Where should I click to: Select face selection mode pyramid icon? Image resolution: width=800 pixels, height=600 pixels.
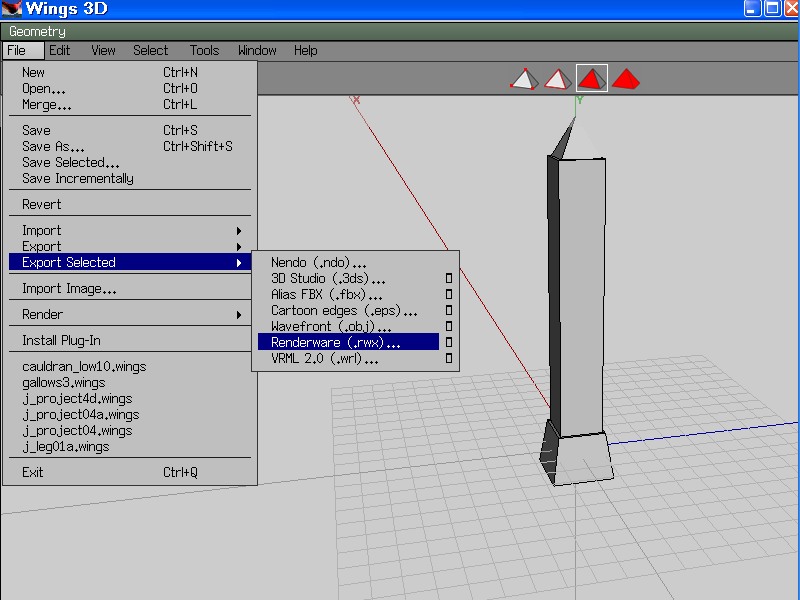(x=592, y=78)
